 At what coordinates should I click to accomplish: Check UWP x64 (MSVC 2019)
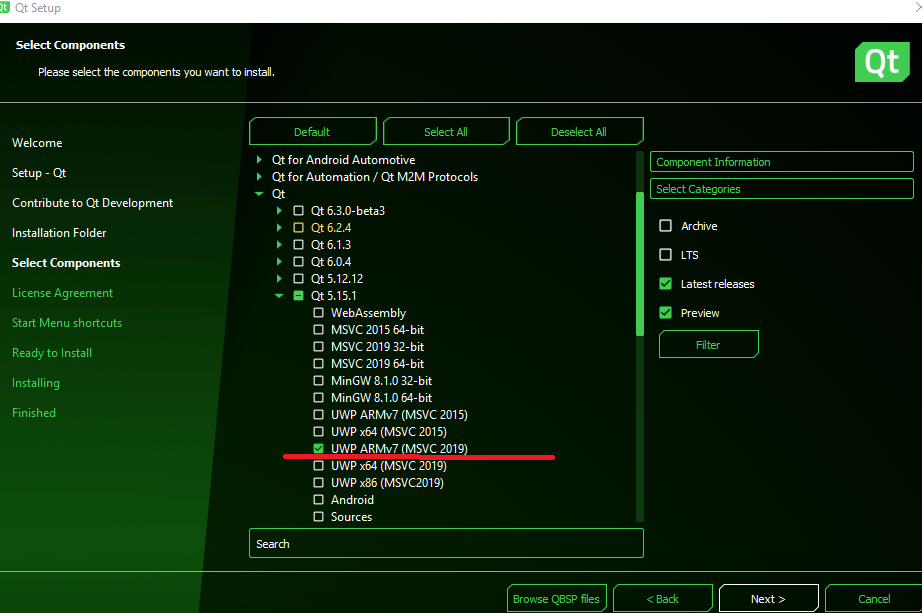coord(319,465)
